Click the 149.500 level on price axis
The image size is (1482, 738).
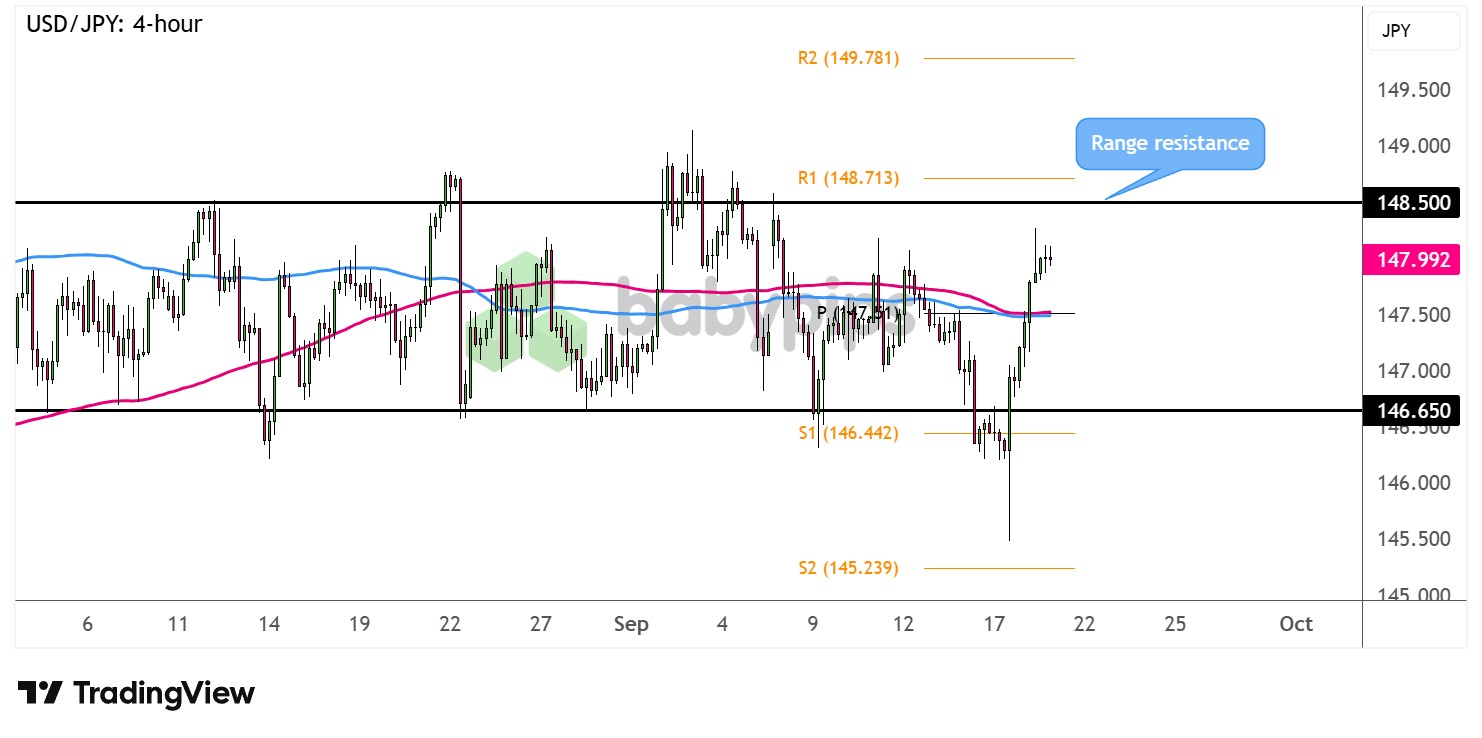[1413, 90]
